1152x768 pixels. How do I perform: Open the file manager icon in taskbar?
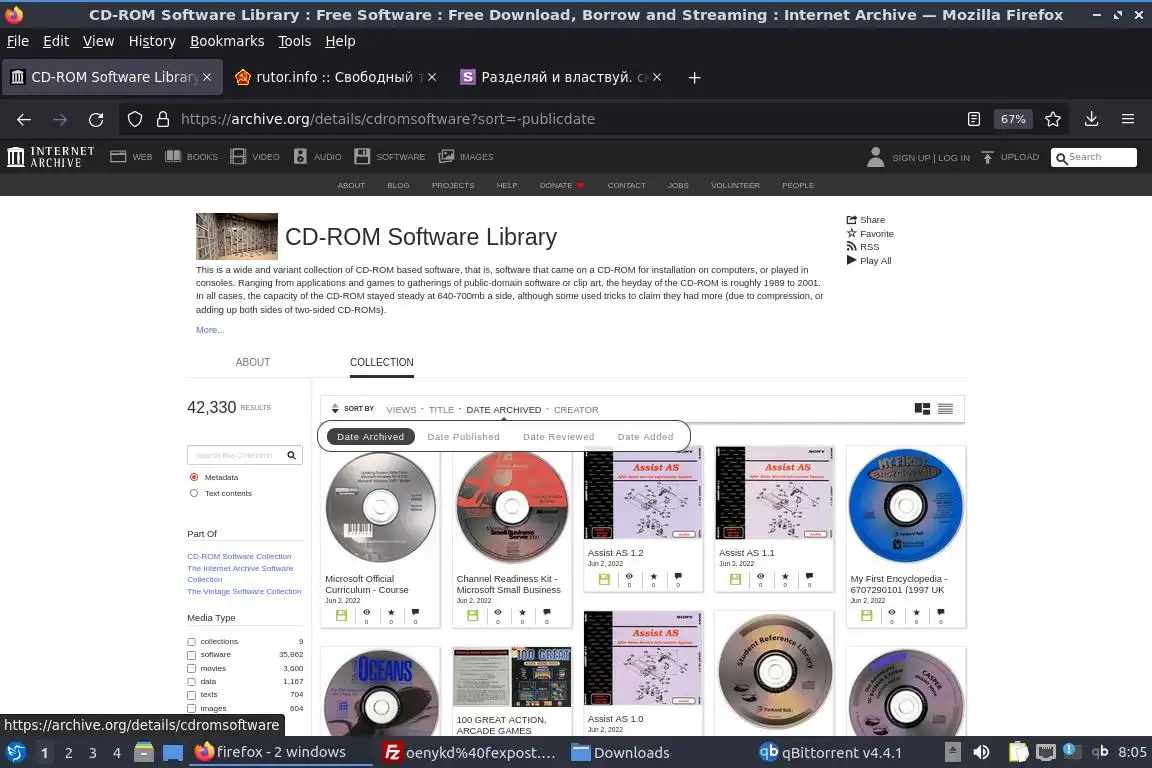(x=144, y=752)
